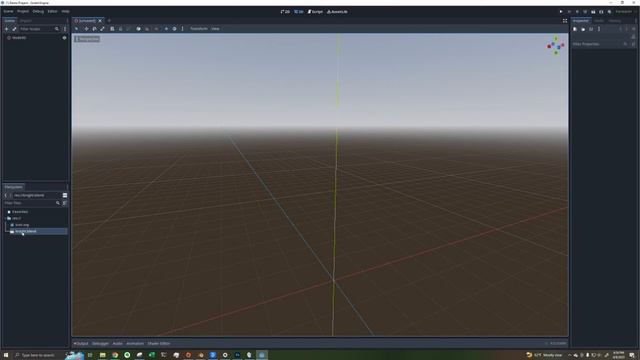Select the Scene dock tab
Viewport: 640px width, 360px height.
[9, 20]
